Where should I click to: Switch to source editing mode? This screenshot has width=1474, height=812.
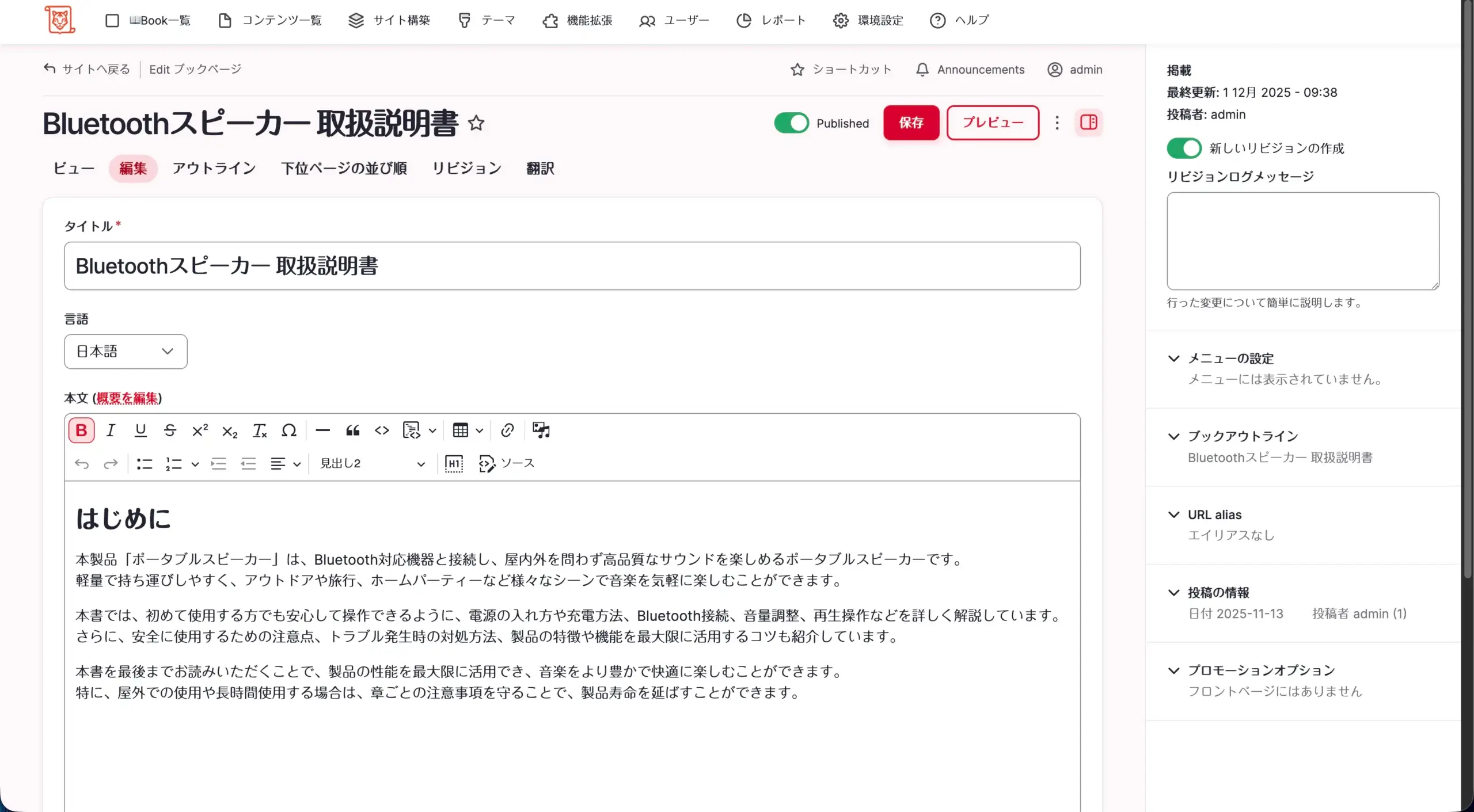click(x=507, y=463)
